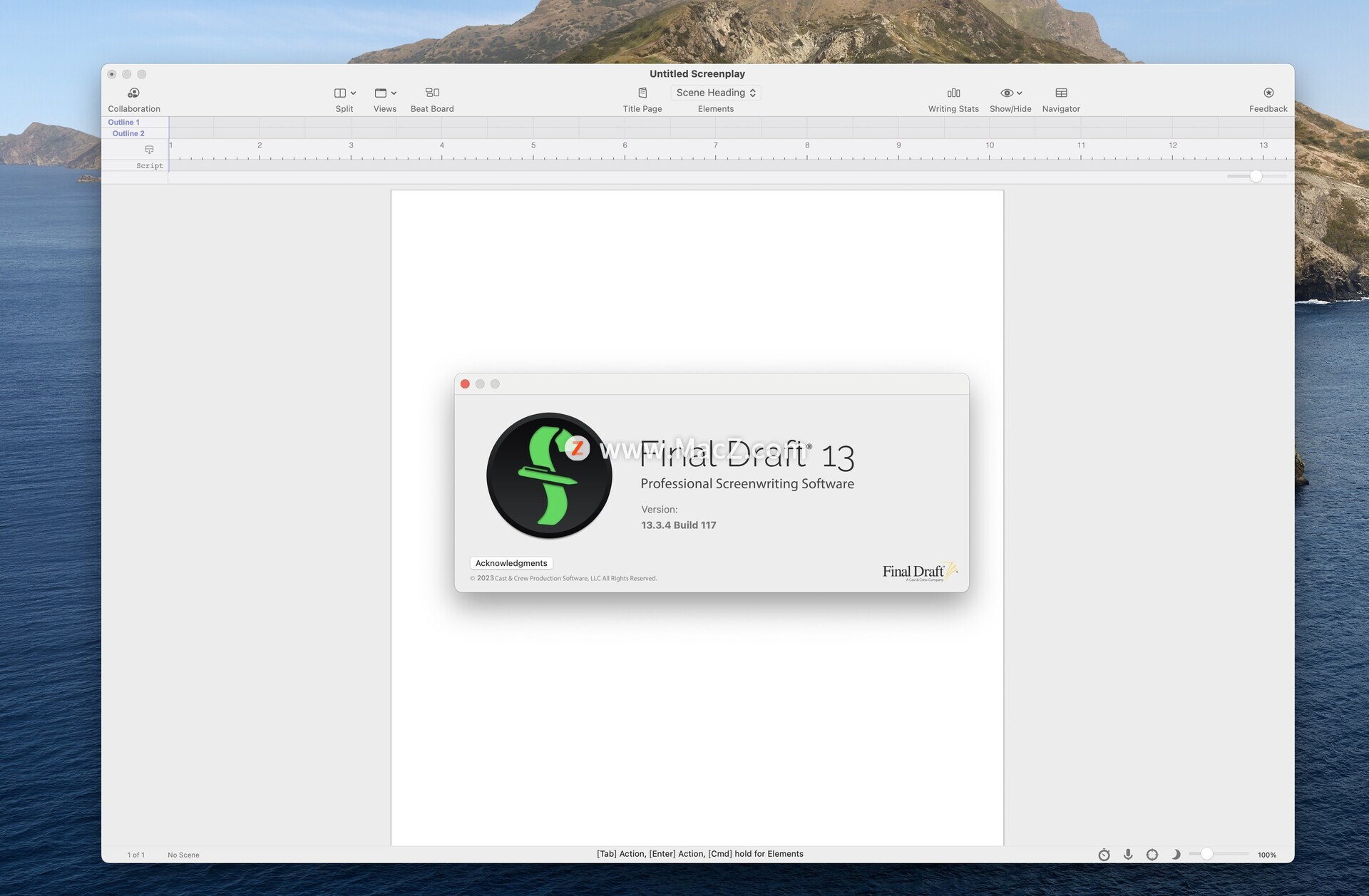
Task: Click the Acknowledgments button
Action: coord(511,563)
